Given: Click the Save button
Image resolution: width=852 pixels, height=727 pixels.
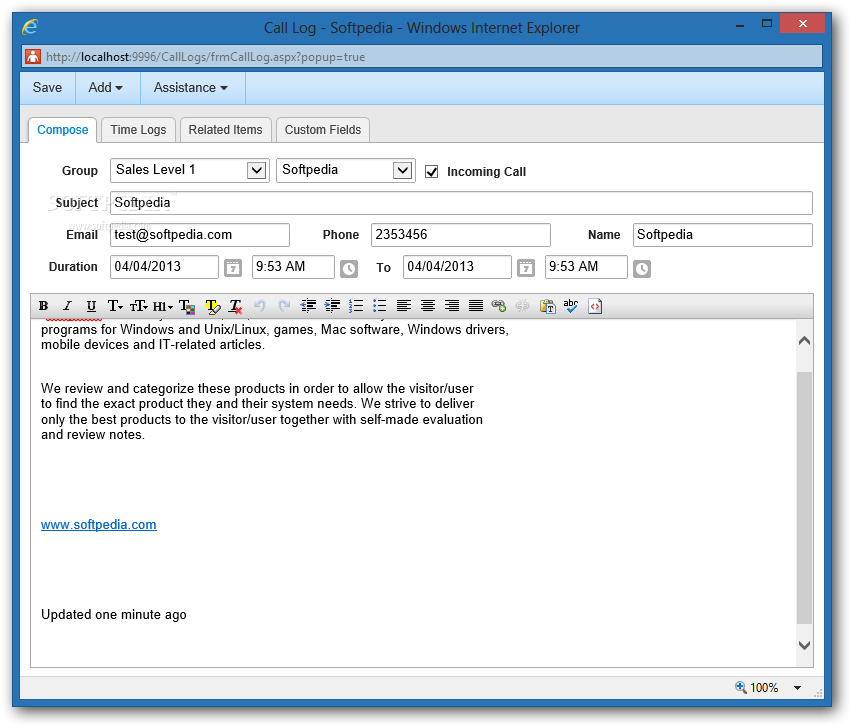Looking at the screenshot, I should (47, 87).
